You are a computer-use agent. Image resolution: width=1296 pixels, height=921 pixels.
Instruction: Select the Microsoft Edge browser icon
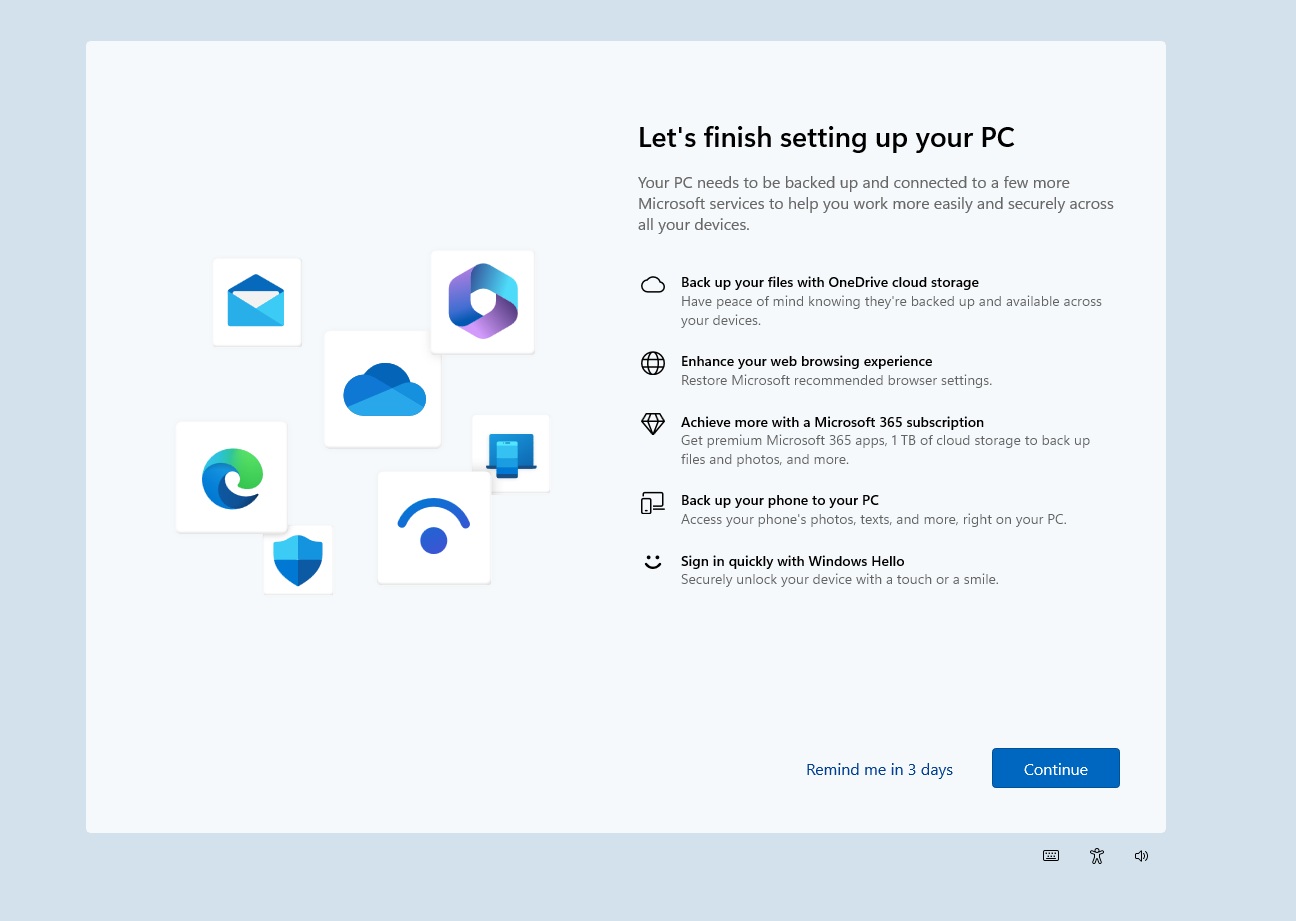[x=231, y=477]
